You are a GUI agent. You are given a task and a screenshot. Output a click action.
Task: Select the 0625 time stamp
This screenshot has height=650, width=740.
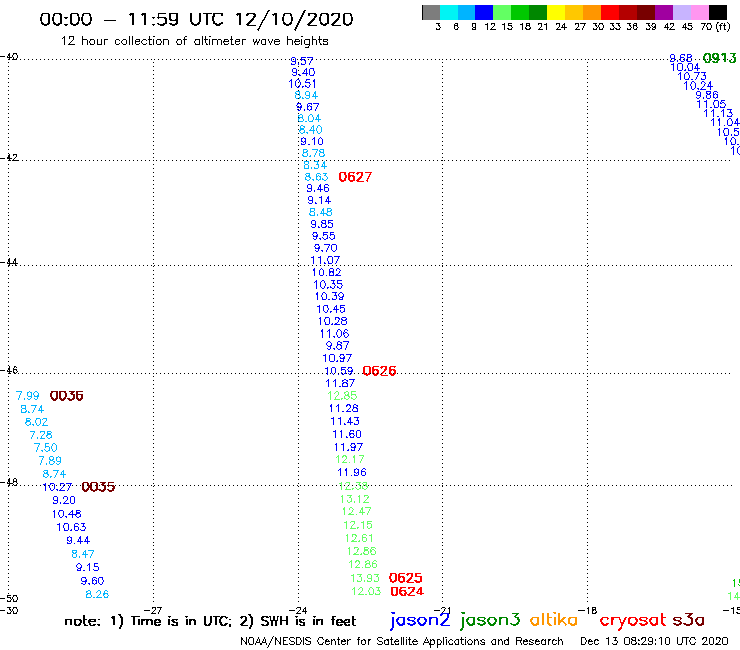pos(405,578)
